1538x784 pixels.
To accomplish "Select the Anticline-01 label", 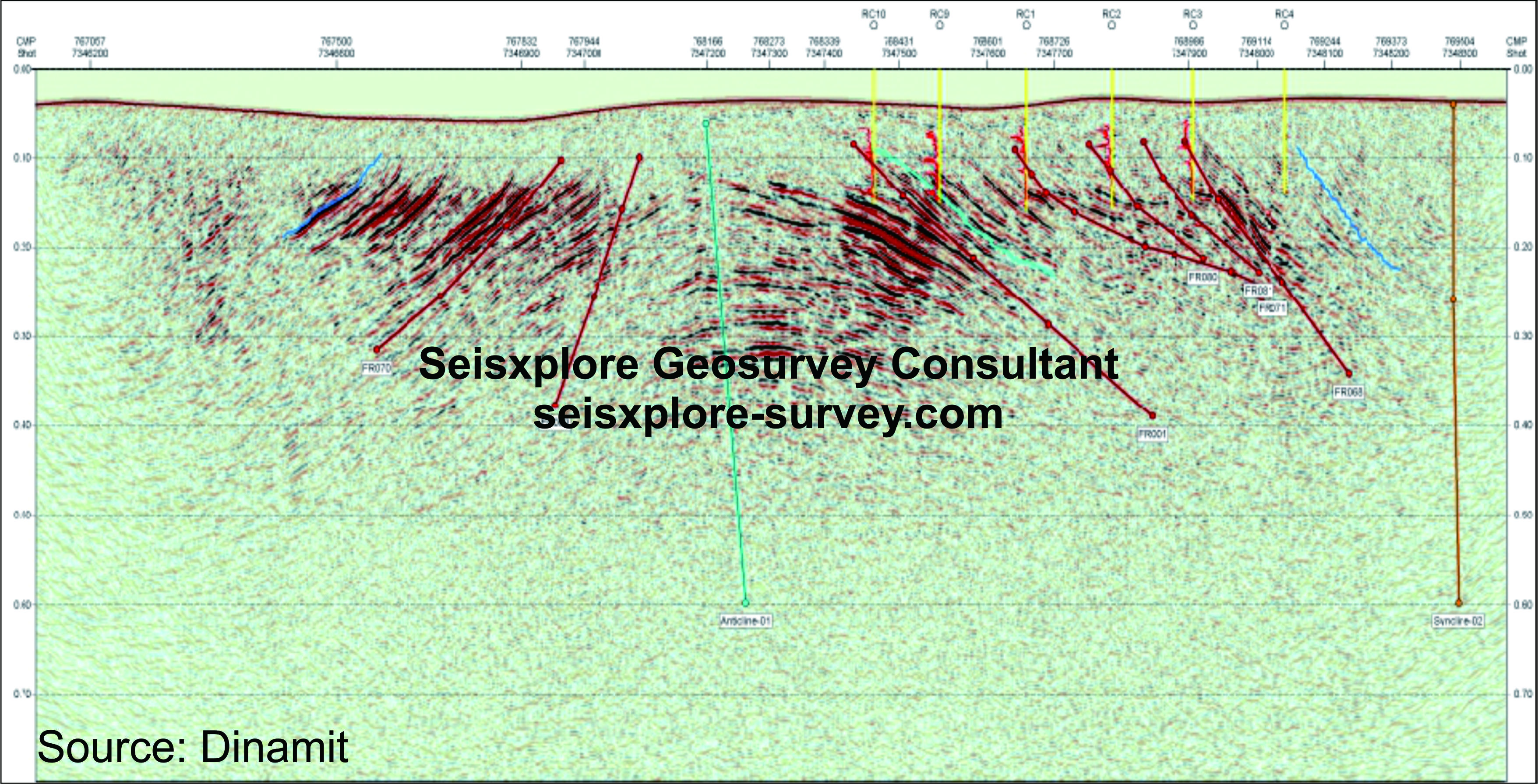I will (x=746, y=621).
